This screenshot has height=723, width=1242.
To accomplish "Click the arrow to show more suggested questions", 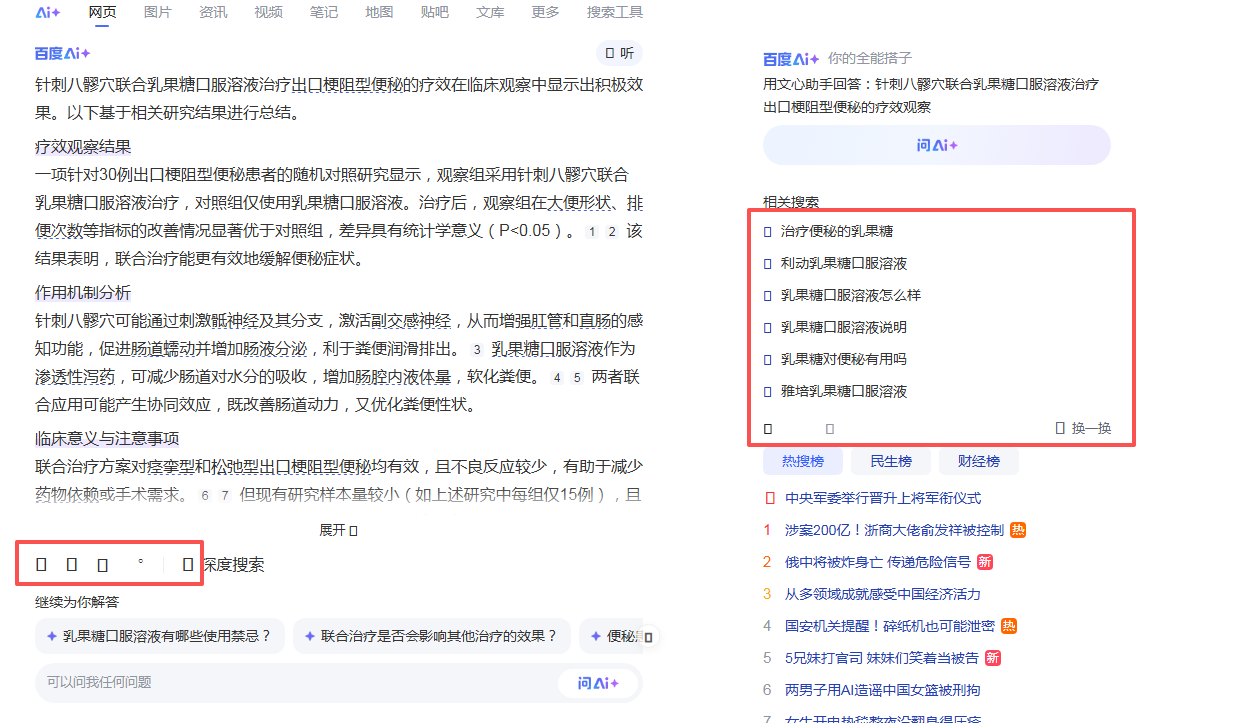I will click(648, 637).
